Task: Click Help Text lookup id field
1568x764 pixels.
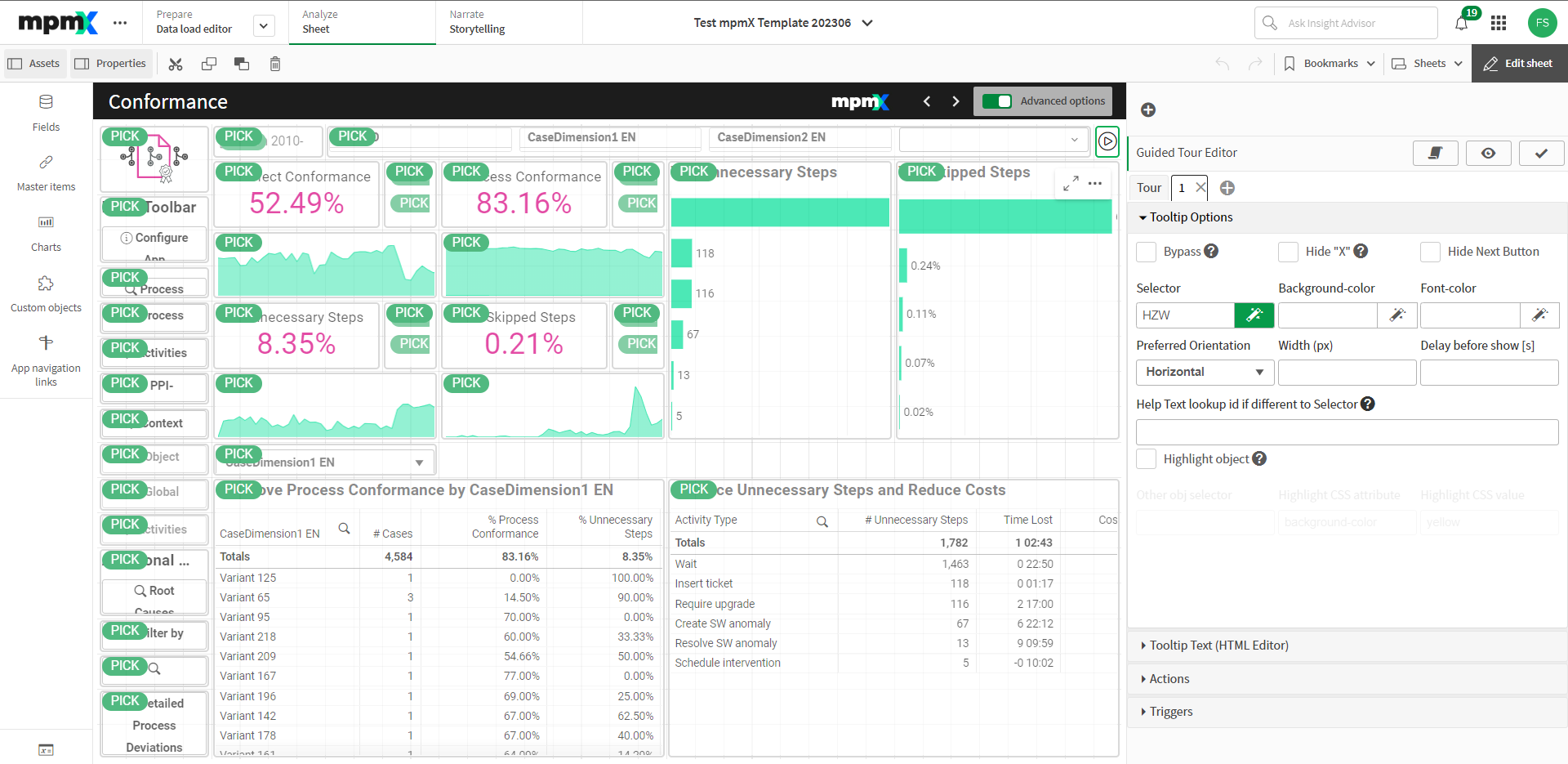Action: pyautogui.click(x=1347, y=432)
